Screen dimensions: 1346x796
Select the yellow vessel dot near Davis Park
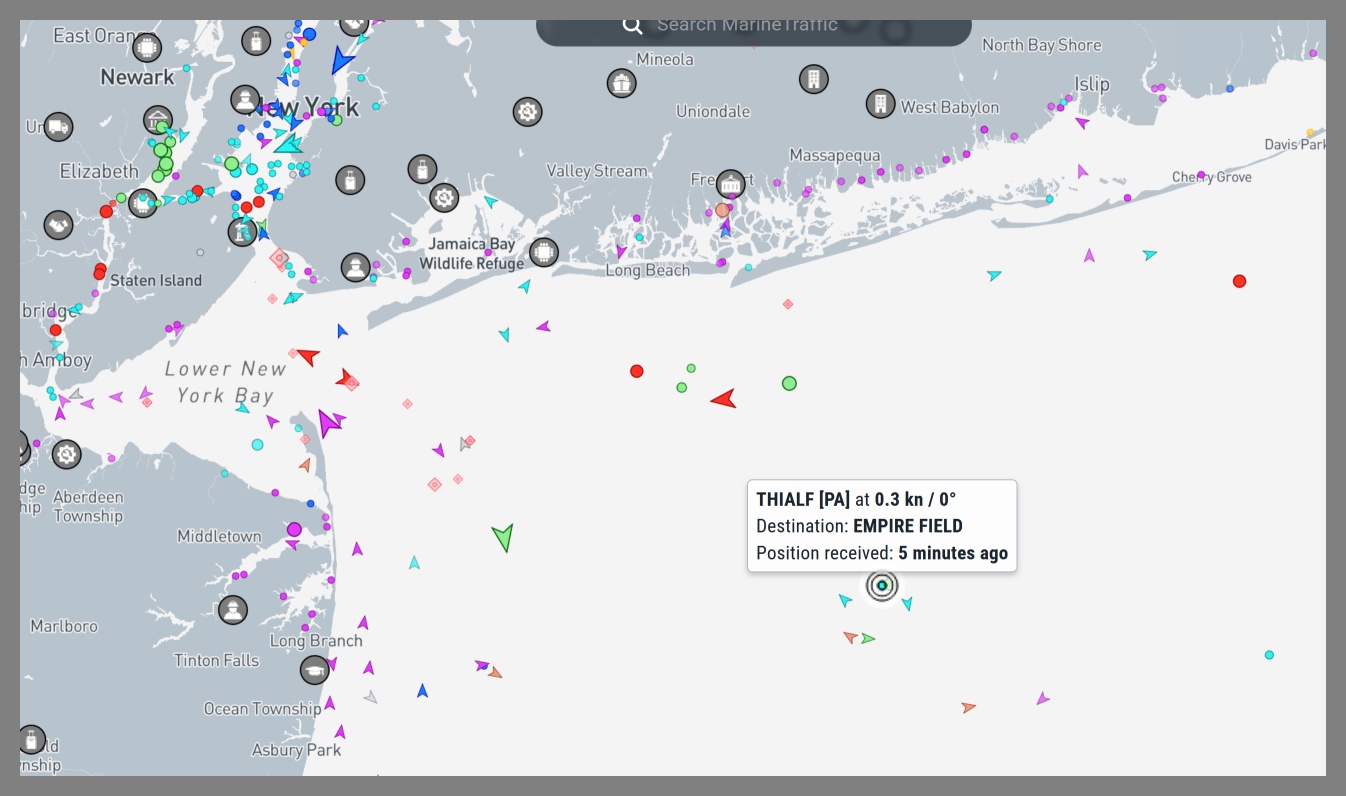(1310, 132)
